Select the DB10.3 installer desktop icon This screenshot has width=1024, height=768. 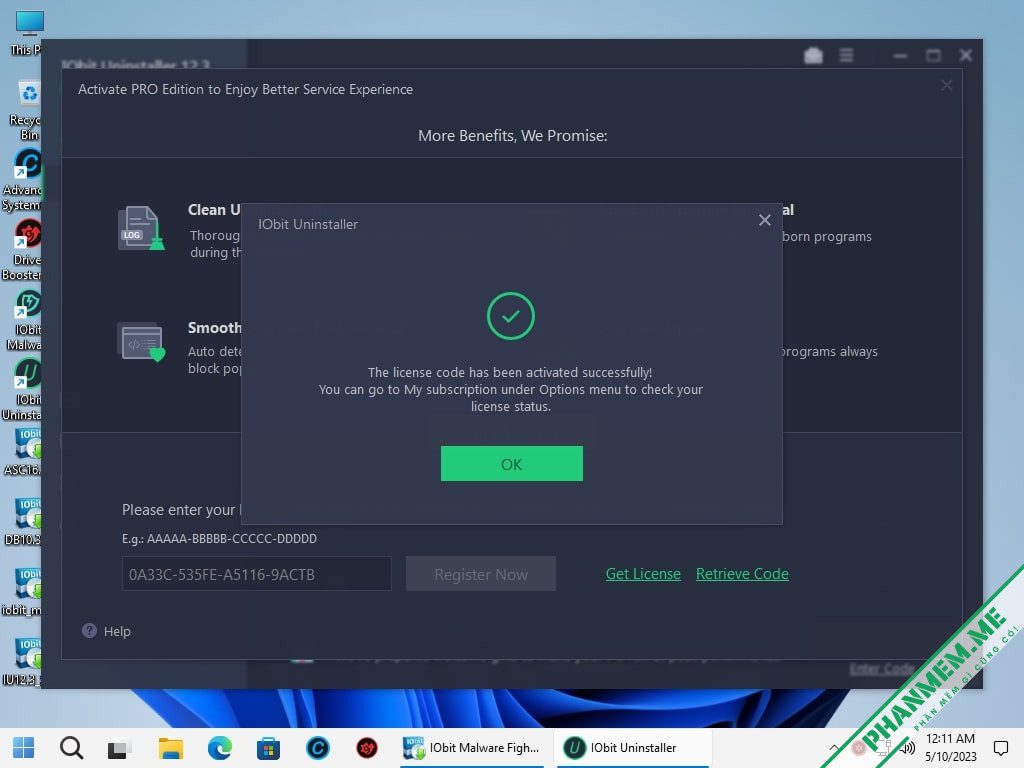pyautogui.click(x=24, y=522)
